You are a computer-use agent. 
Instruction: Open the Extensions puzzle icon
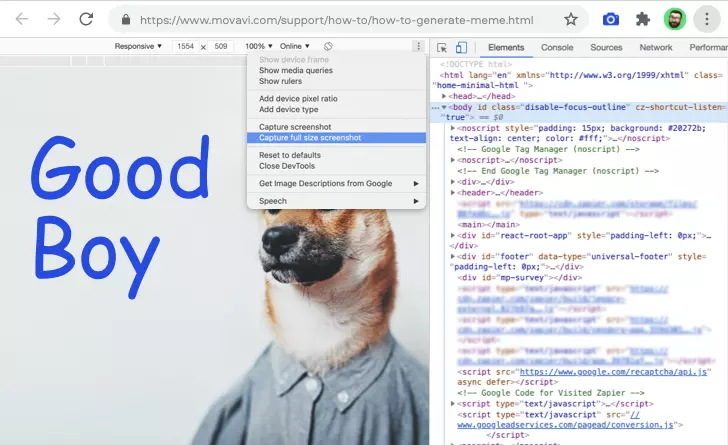(643, 20)
